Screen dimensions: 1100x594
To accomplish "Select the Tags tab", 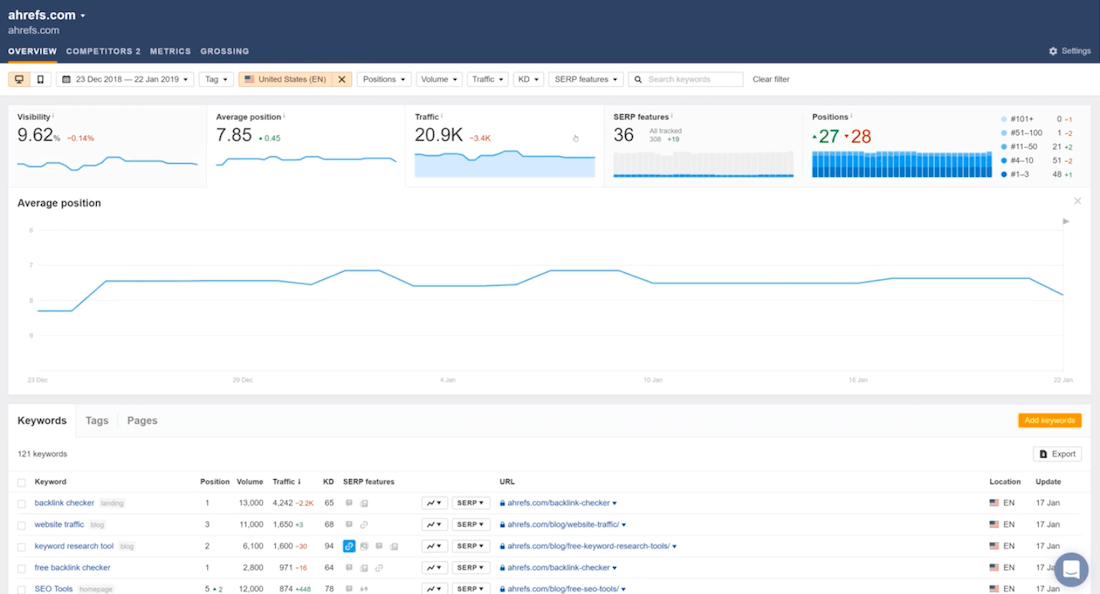I will (97, 421).
